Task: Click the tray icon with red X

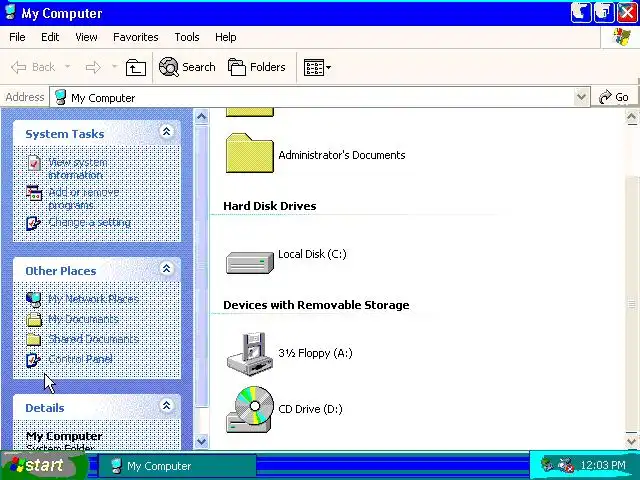Action: [566, 464]
